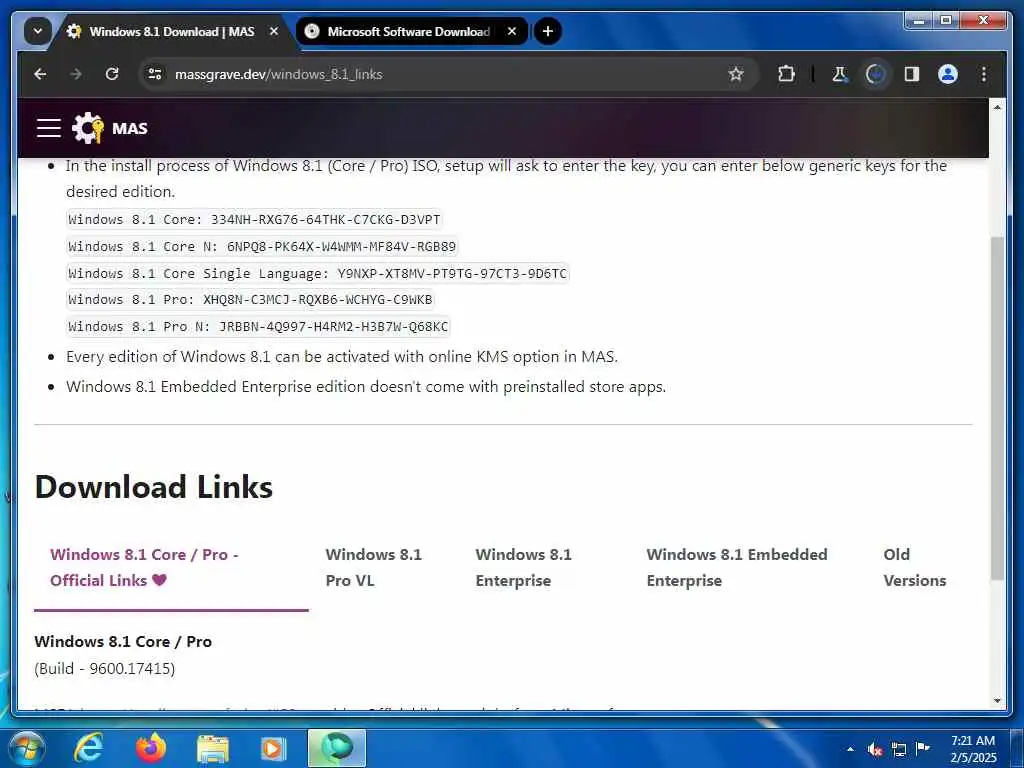This screenshot has height=768, width=1024.
Task: Click the address bar URL
Action: (278, 74)
